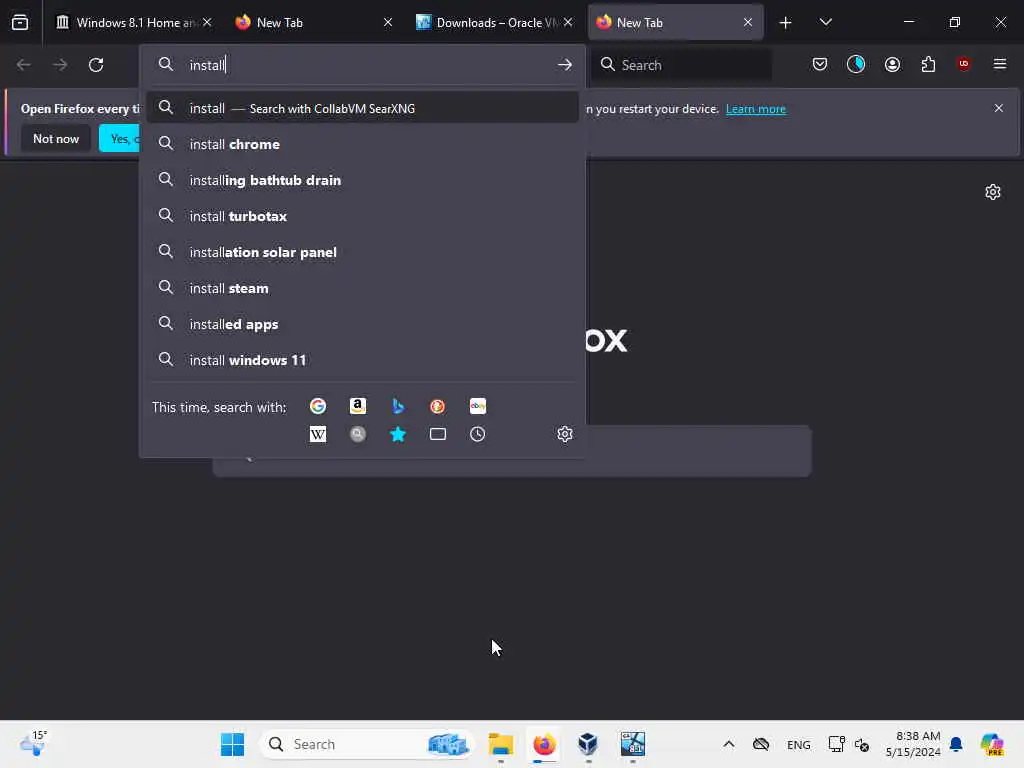The height and width of the screenshot is (768, 1024).
Task: Search with DuckDuckGo icon
Action: [x=438, y=406]
